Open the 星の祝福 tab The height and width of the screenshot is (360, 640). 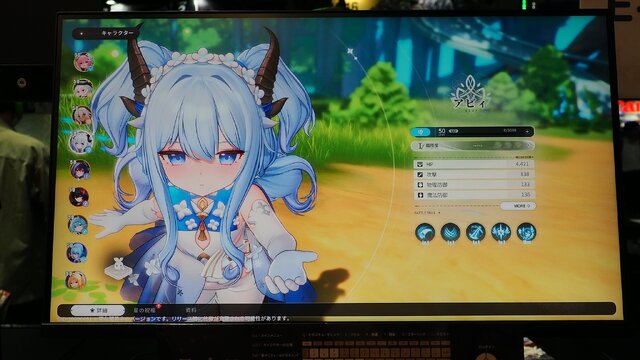(144, 311)
